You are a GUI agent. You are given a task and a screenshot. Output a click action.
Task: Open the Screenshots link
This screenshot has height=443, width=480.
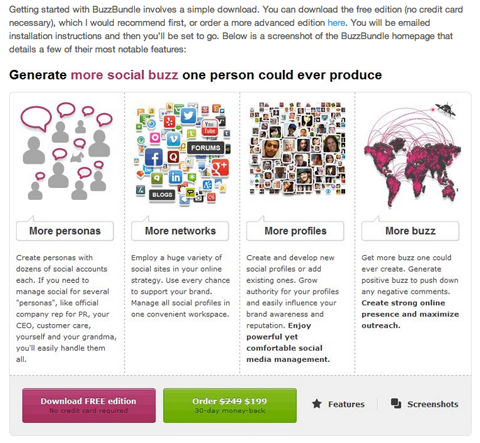tap(433, 404)
